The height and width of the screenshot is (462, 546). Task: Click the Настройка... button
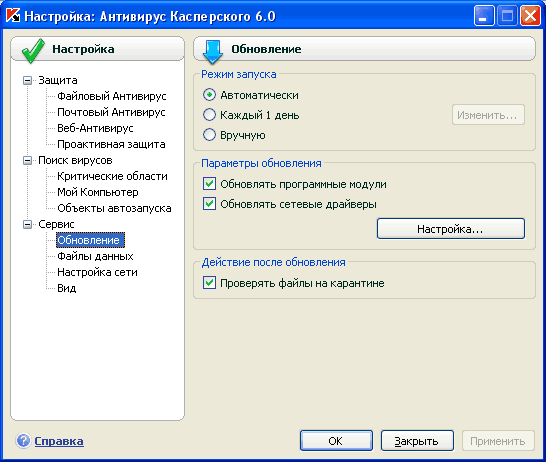[451, 229]
